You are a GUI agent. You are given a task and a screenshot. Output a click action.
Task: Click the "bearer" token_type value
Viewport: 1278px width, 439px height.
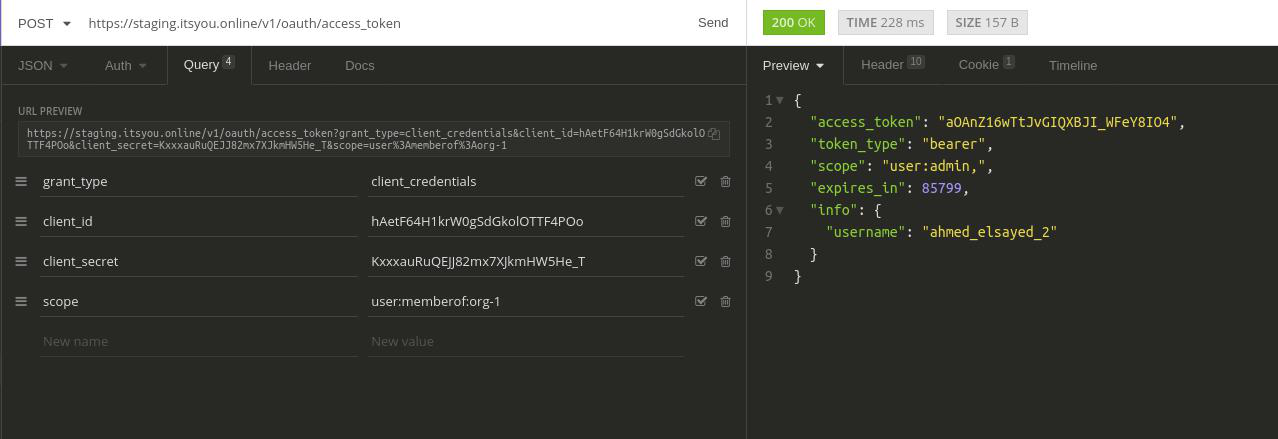(953, 144)
